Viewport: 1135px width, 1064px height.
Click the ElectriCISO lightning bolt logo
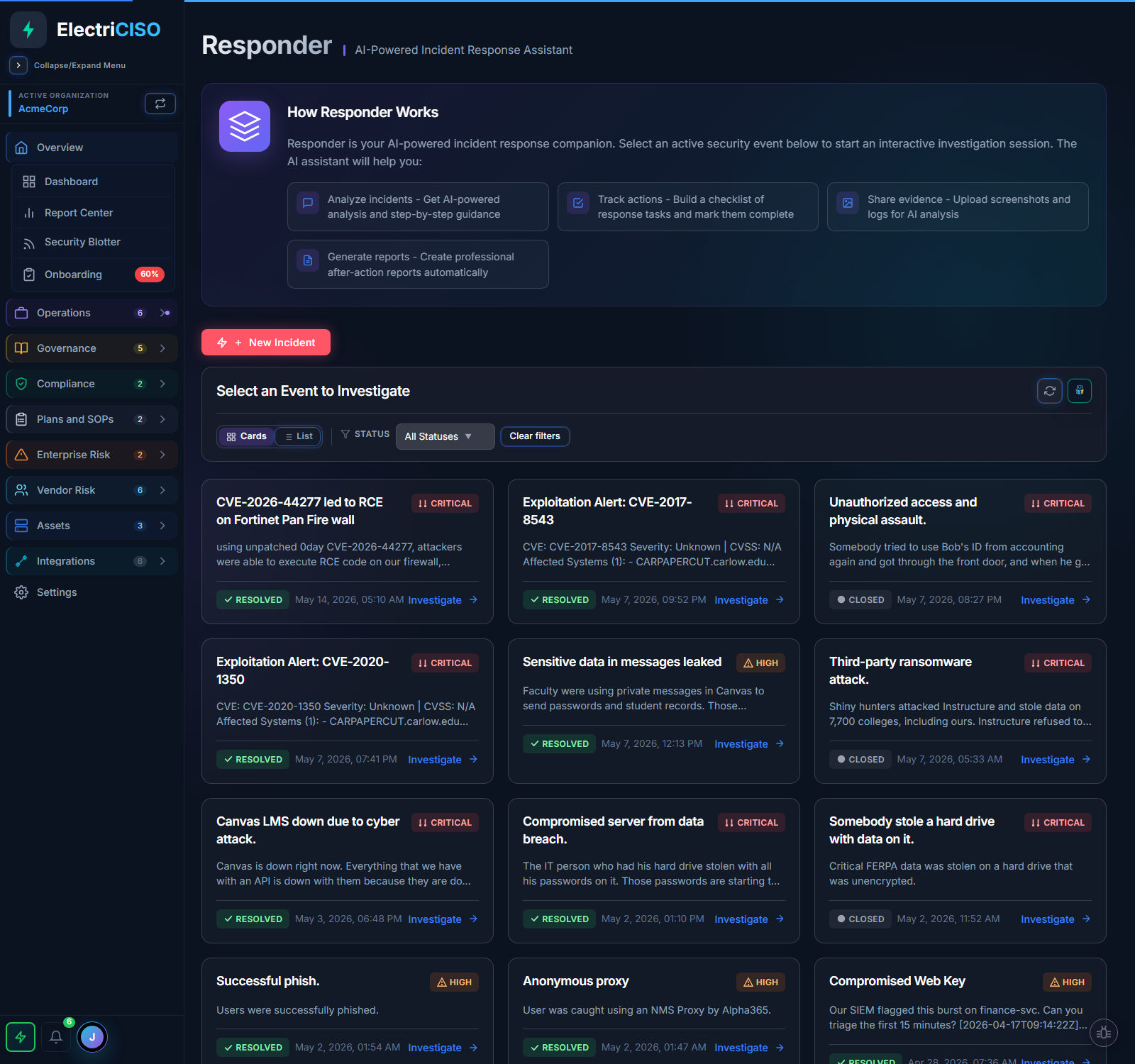pos(28,30)
